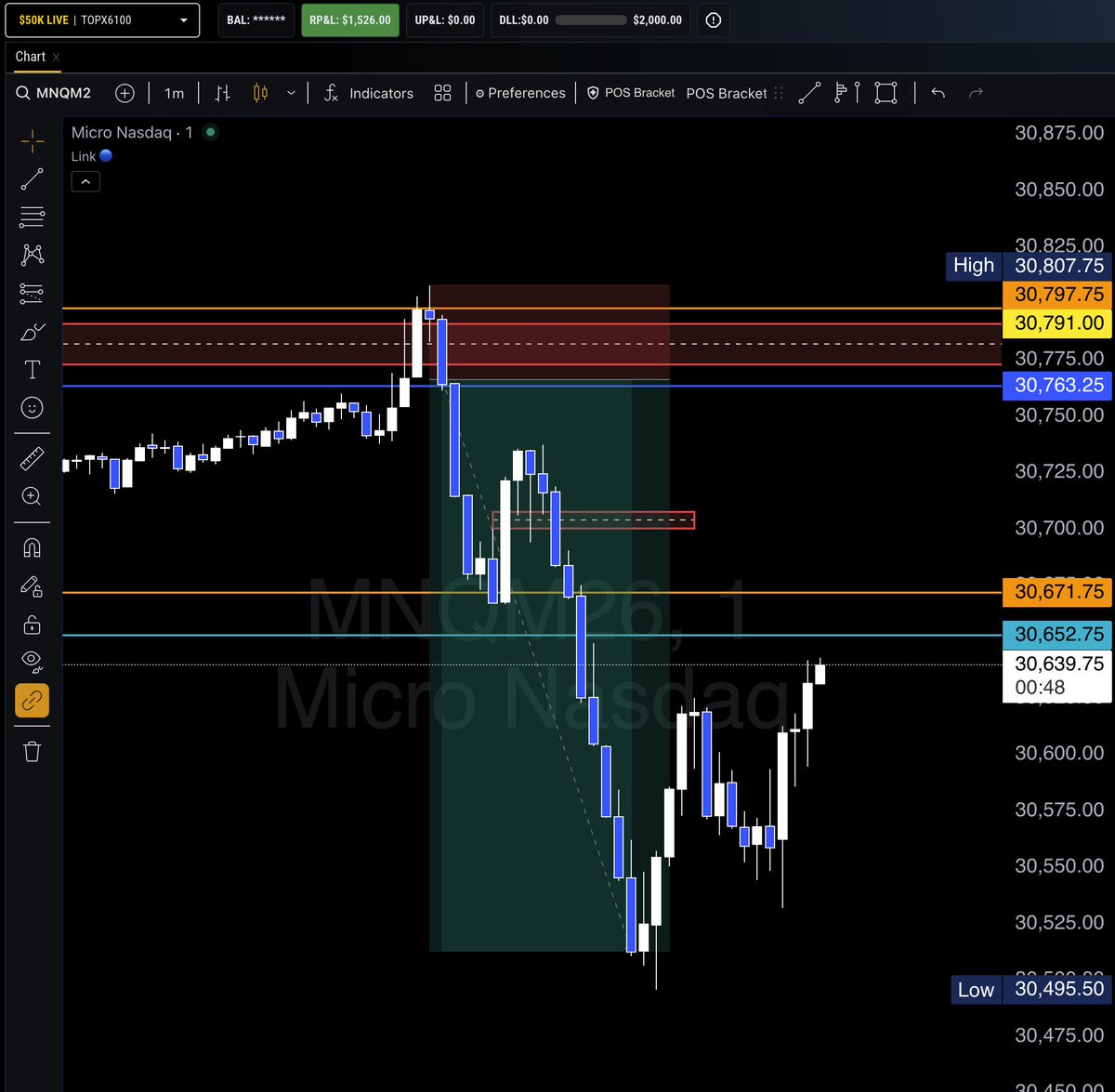Toggle the highlighted link drawings button

point(33,701)
